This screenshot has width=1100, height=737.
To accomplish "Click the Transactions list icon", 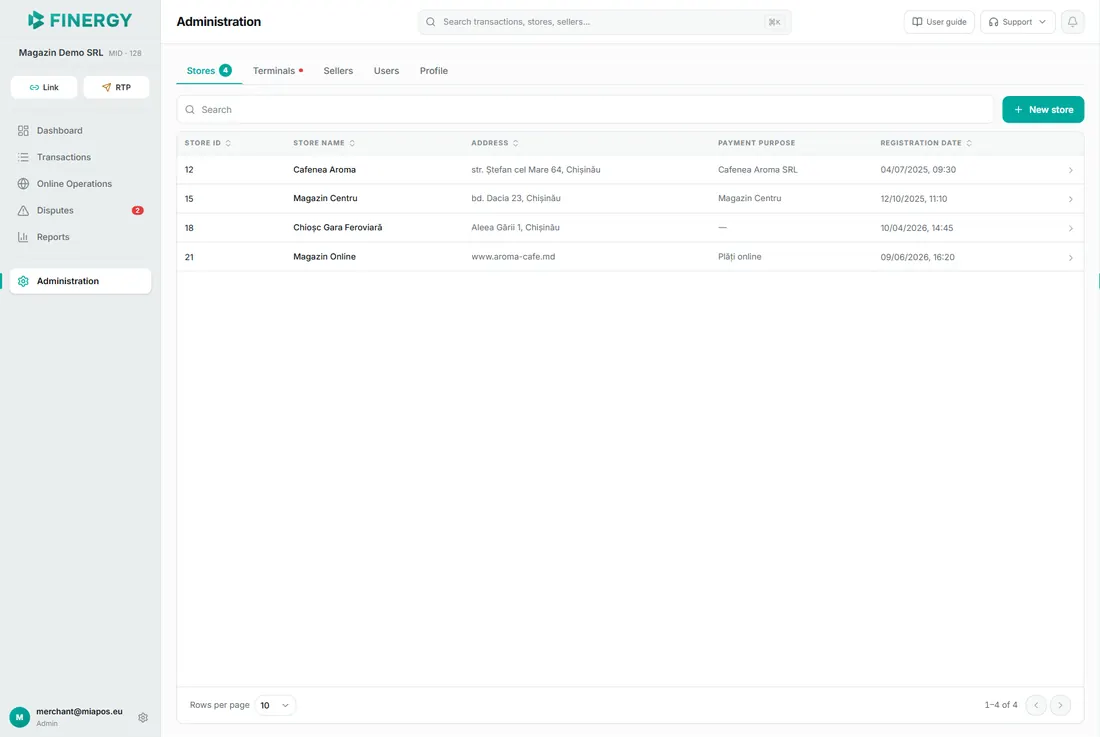I will [23, 157].
